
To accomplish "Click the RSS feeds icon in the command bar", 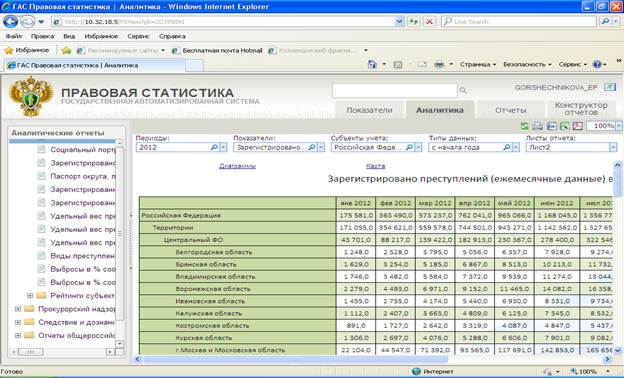I will [398, 64].
